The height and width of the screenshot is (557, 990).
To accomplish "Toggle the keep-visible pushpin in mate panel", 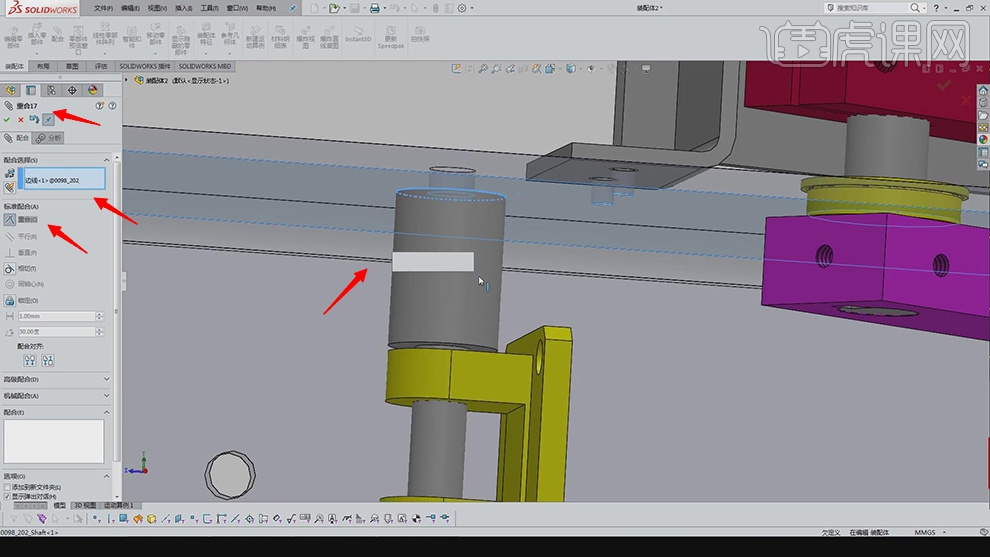I will pos(47,119).
